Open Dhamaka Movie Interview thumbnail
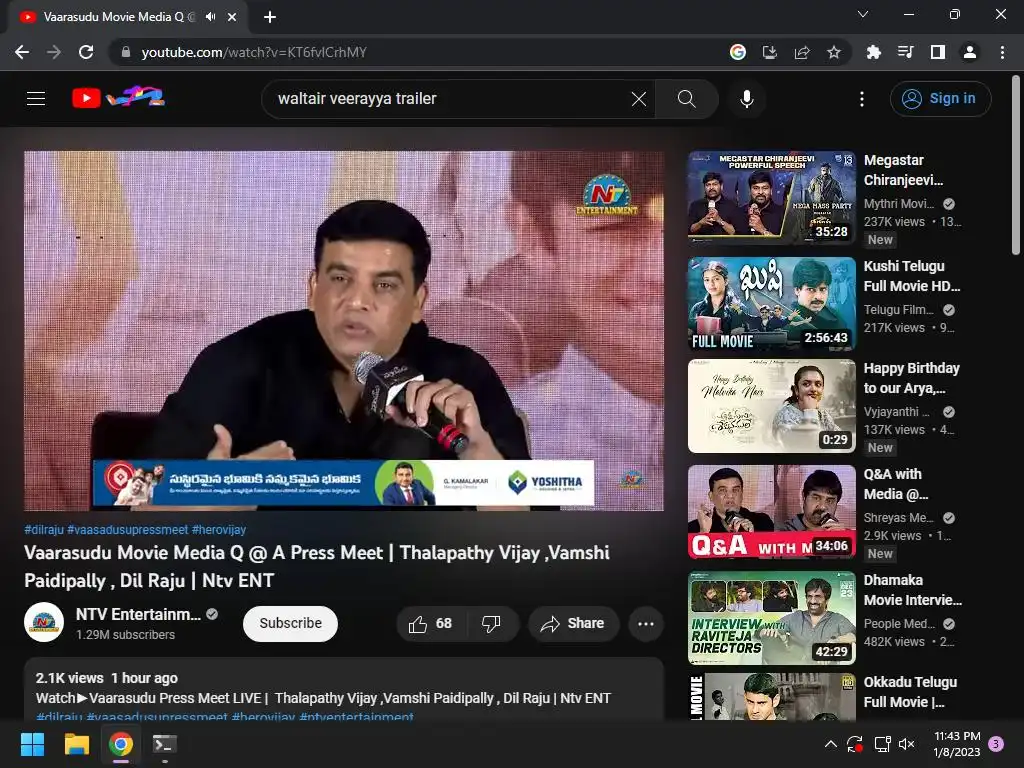This screenshot has width=1024, height=768. coord(771,618)
